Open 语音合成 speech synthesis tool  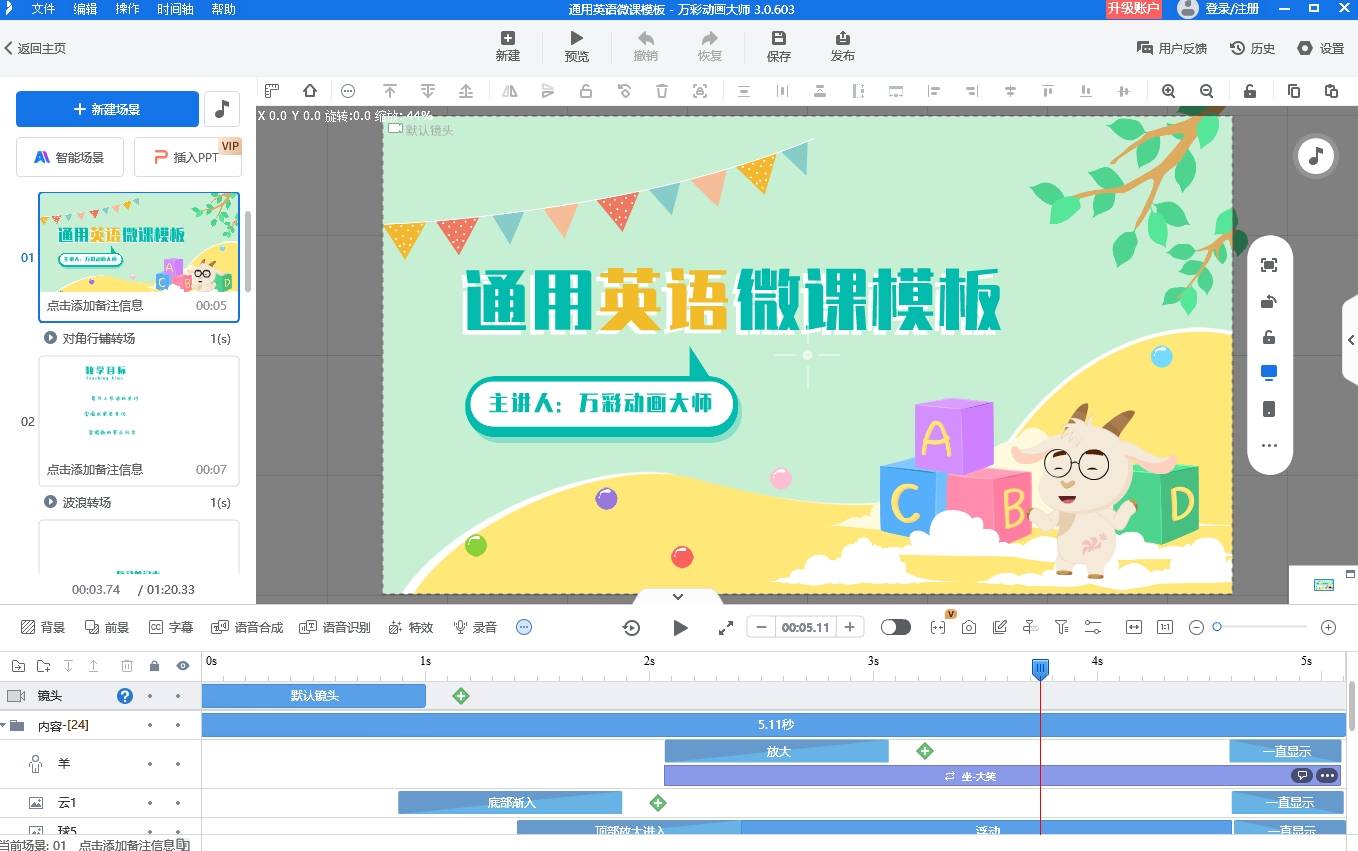coord(246,627)
